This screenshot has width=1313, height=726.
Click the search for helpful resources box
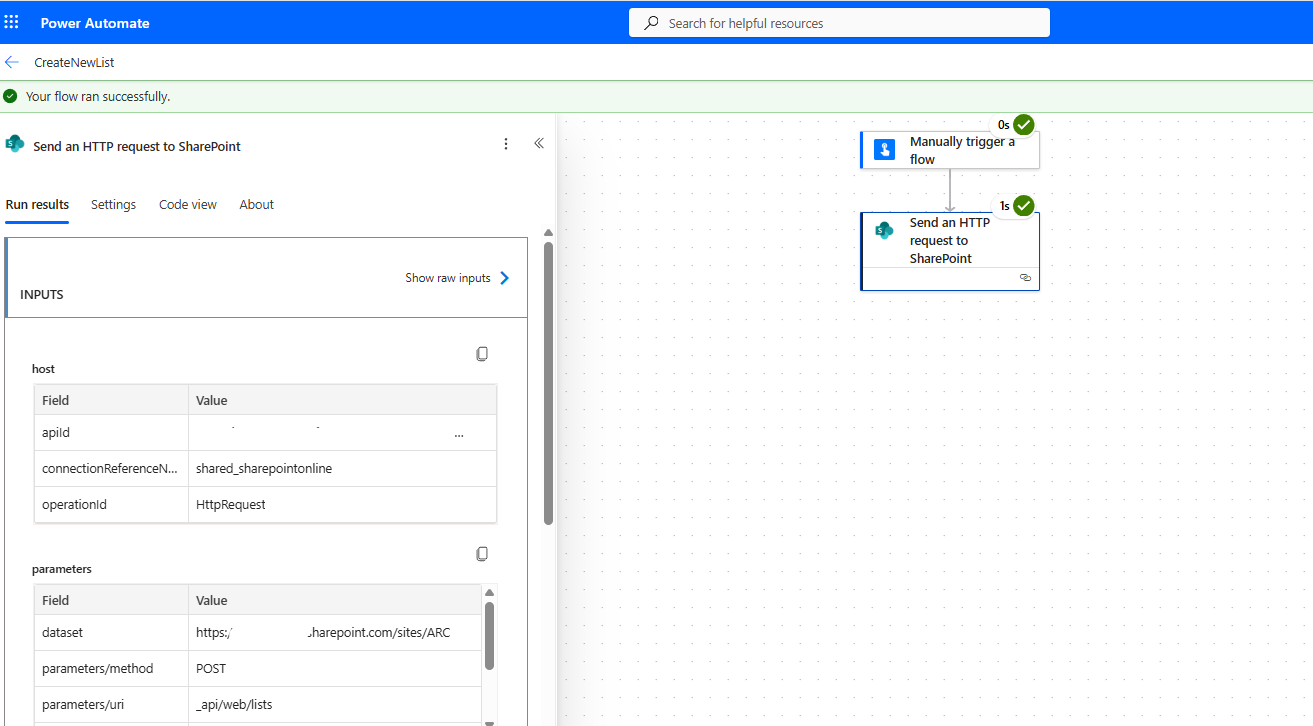click(x=839, y=23)
